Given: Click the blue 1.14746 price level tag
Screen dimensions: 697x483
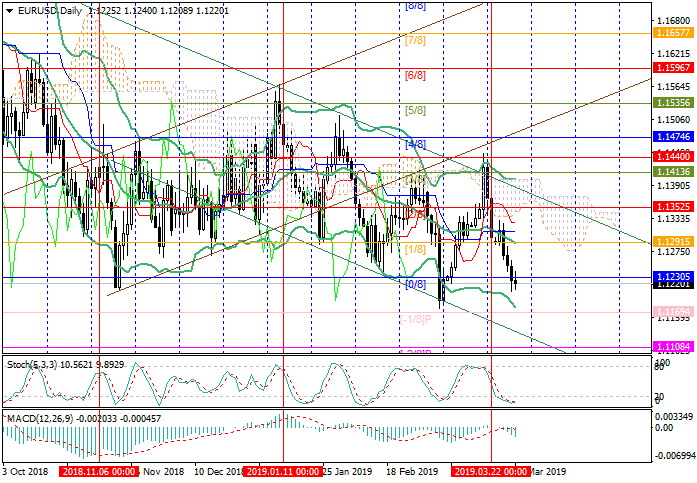Looking at the screenshot, I should [674, 135].
